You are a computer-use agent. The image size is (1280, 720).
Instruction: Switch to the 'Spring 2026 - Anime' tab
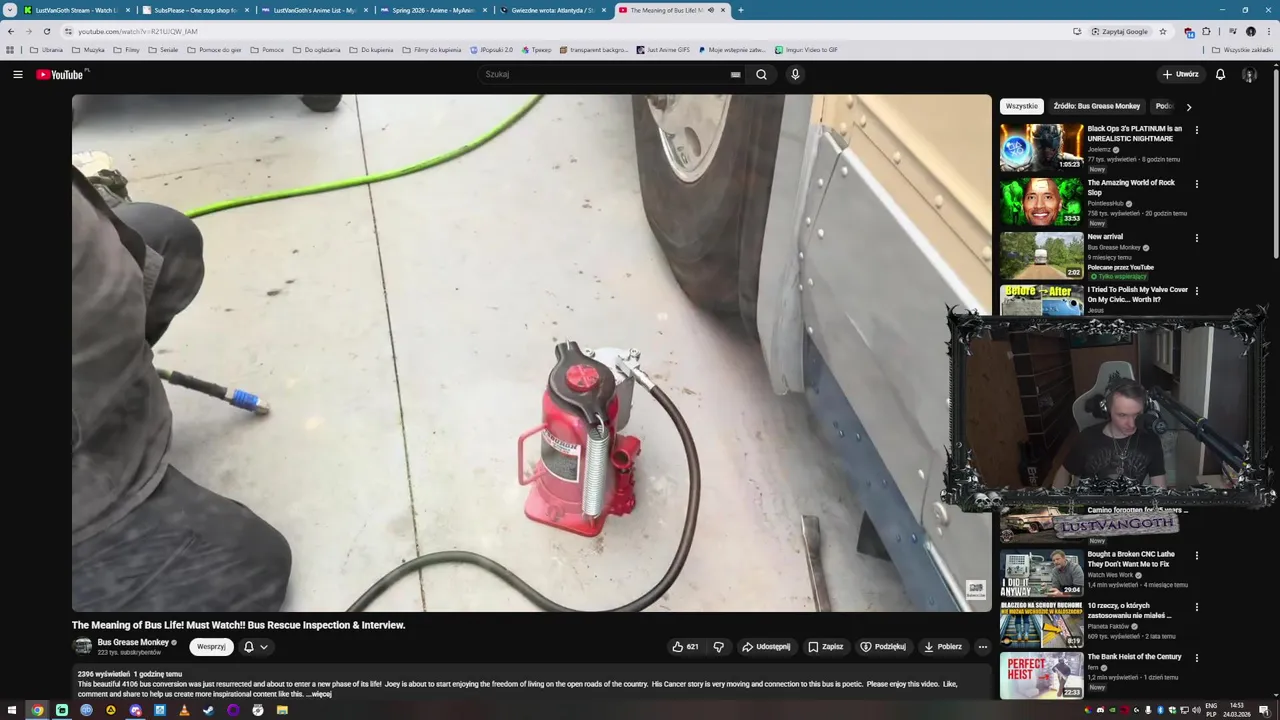tap(433, 10)
